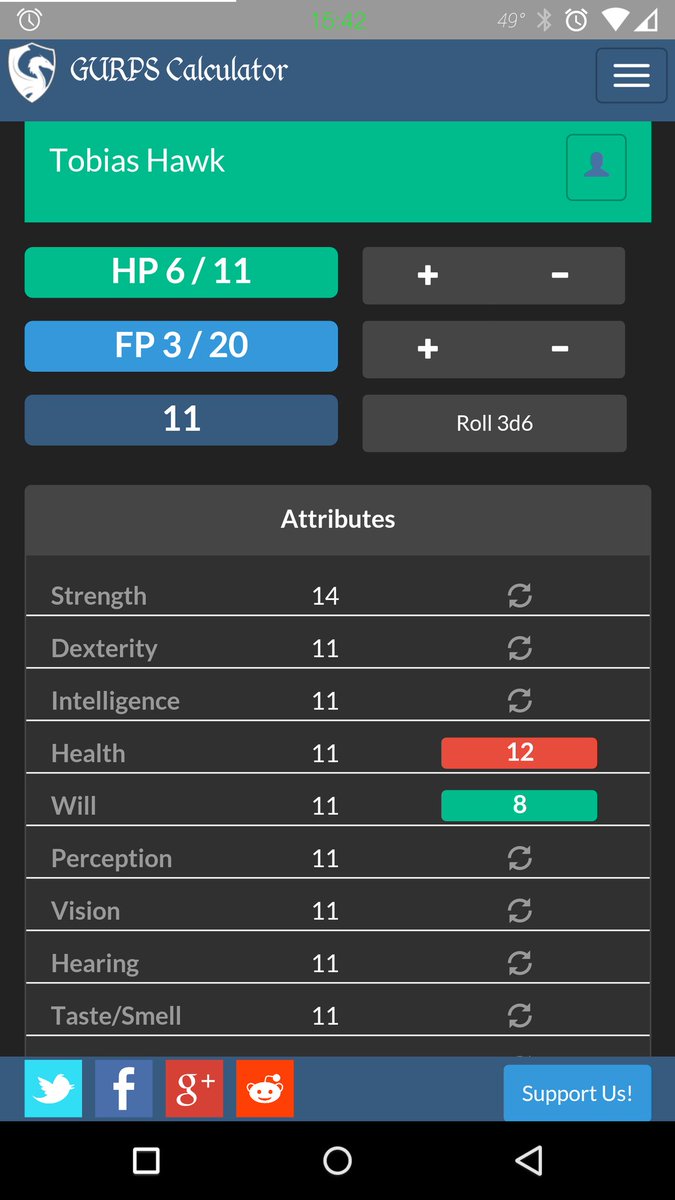Select the red Health roll result 12
The height and width of the screenshot is (1200, 675).
[x=519, y=752]
